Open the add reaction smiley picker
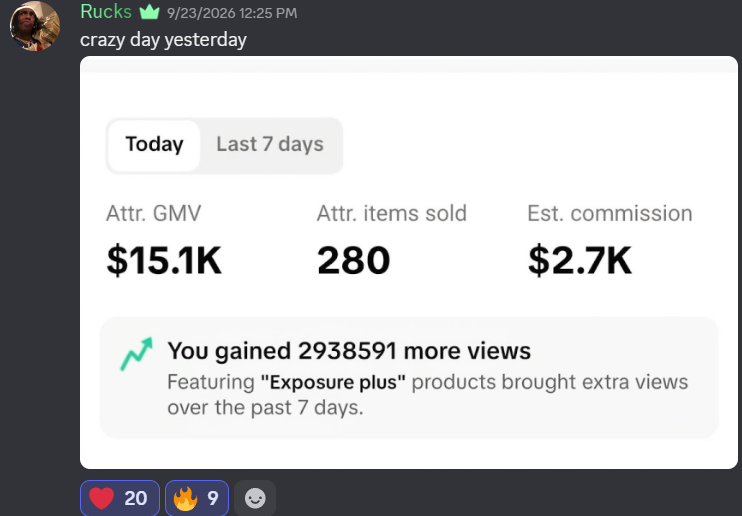 pos(255,498)
